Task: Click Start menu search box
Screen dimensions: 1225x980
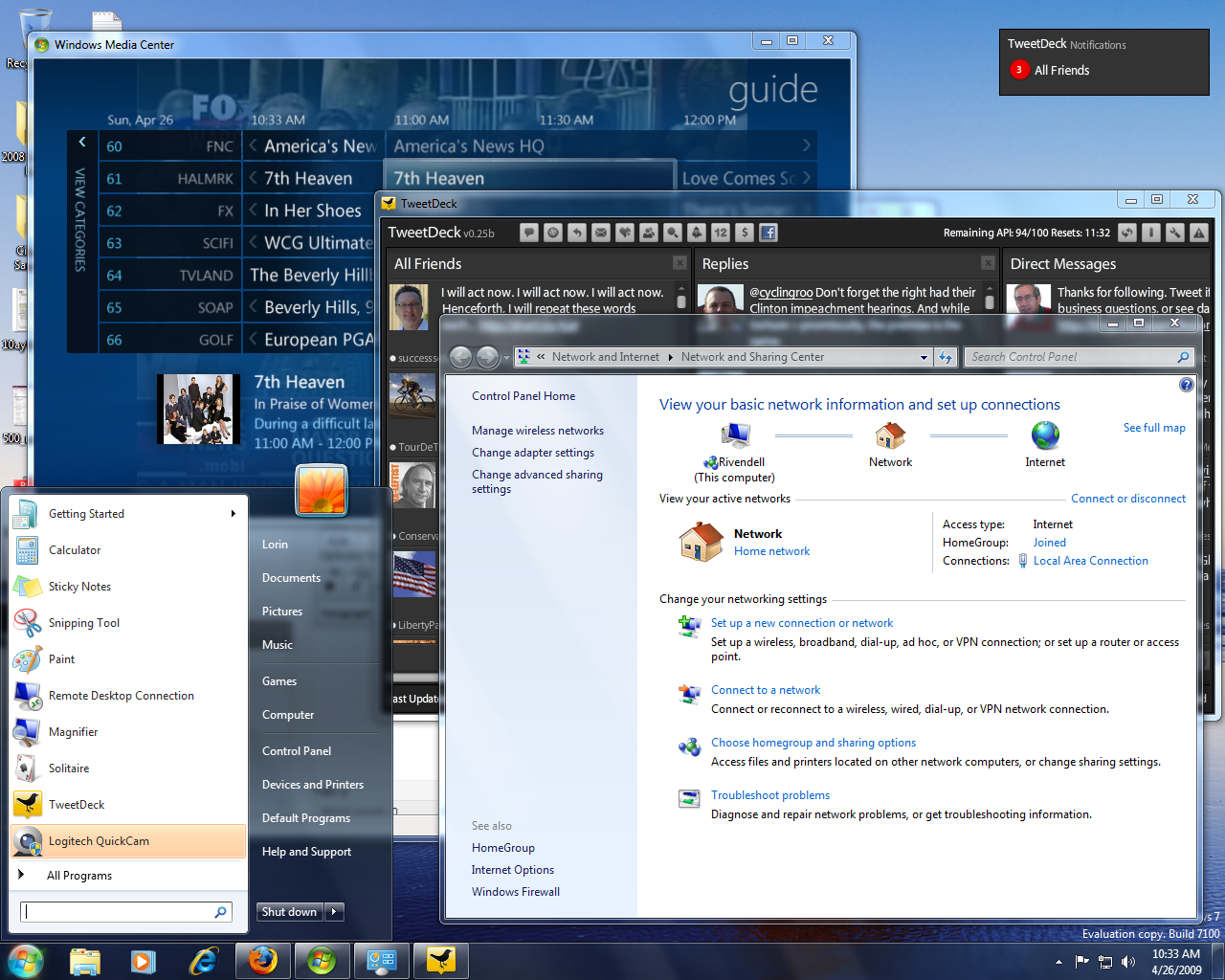Action: pos(125,912)
